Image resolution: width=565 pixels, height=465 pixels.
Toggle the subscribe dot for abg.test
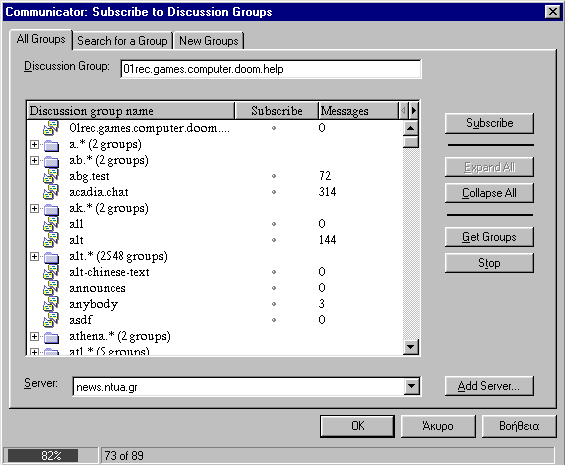click(274, 176)
